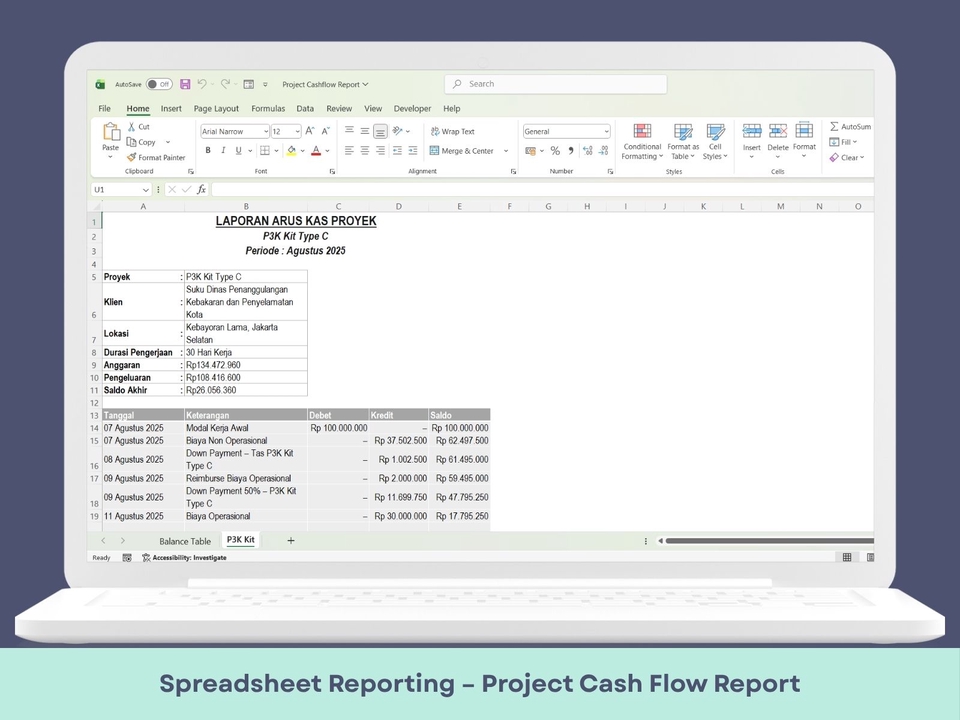
Task: Toggle the AutoSave switch
Action: pos(158,85)
